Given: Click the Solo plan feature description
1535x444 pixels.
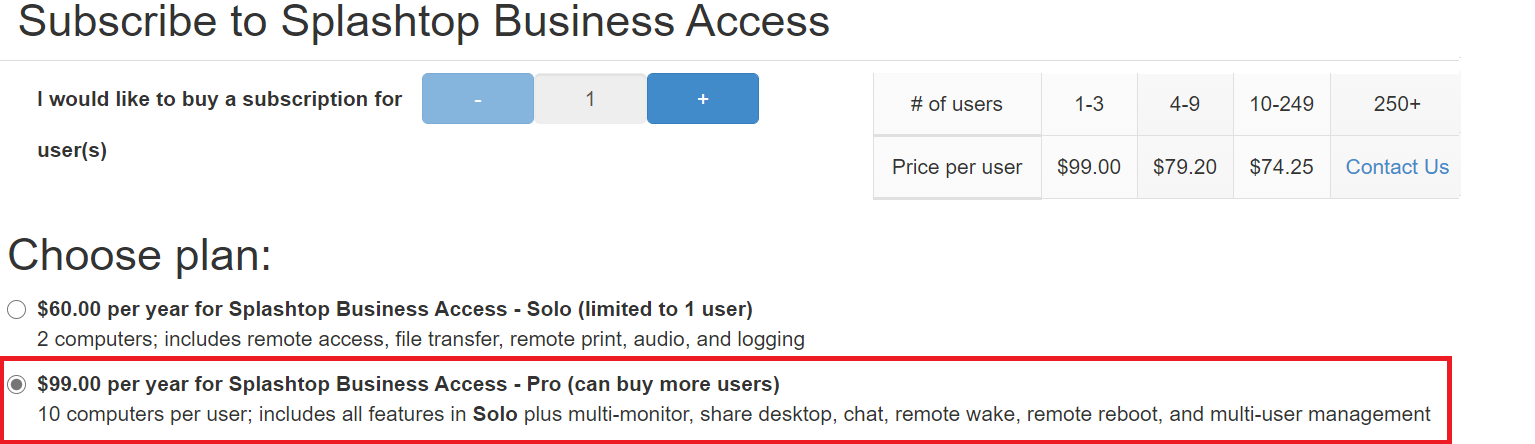Looking at the screenshot, I should point(421,339).
